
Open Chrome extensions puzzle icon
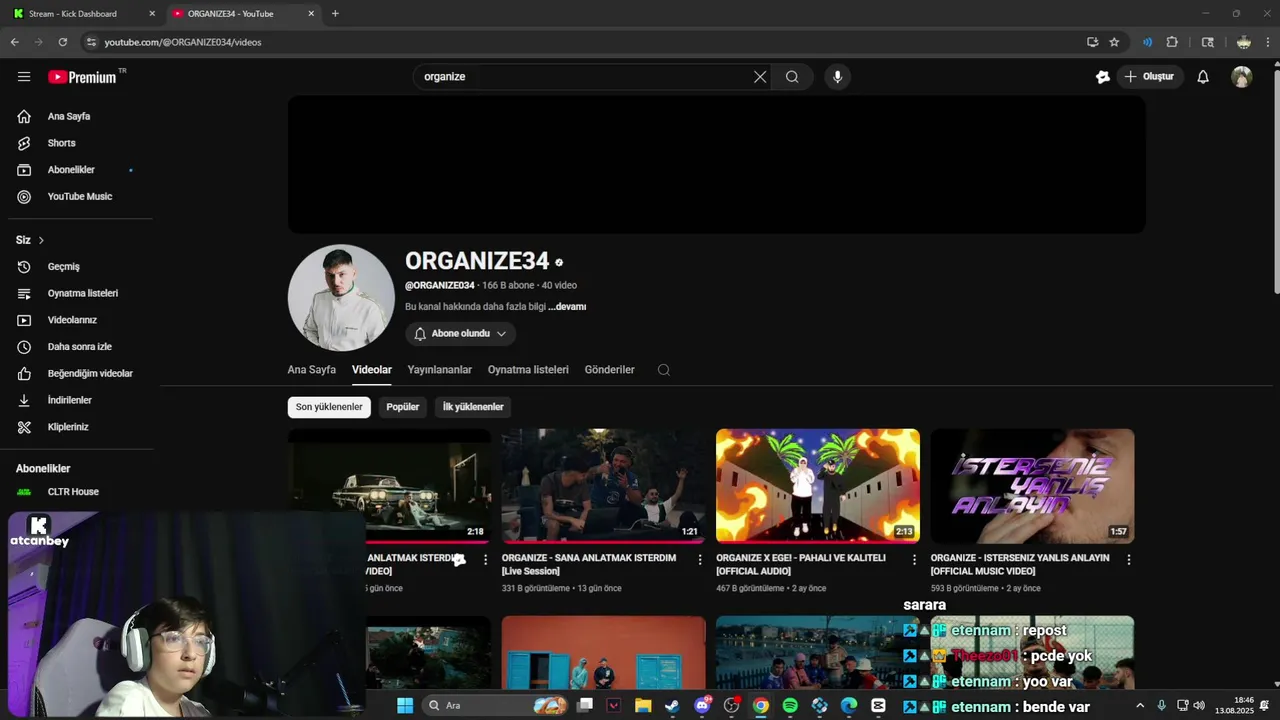pyautogui.click(x=1172, y=42)
